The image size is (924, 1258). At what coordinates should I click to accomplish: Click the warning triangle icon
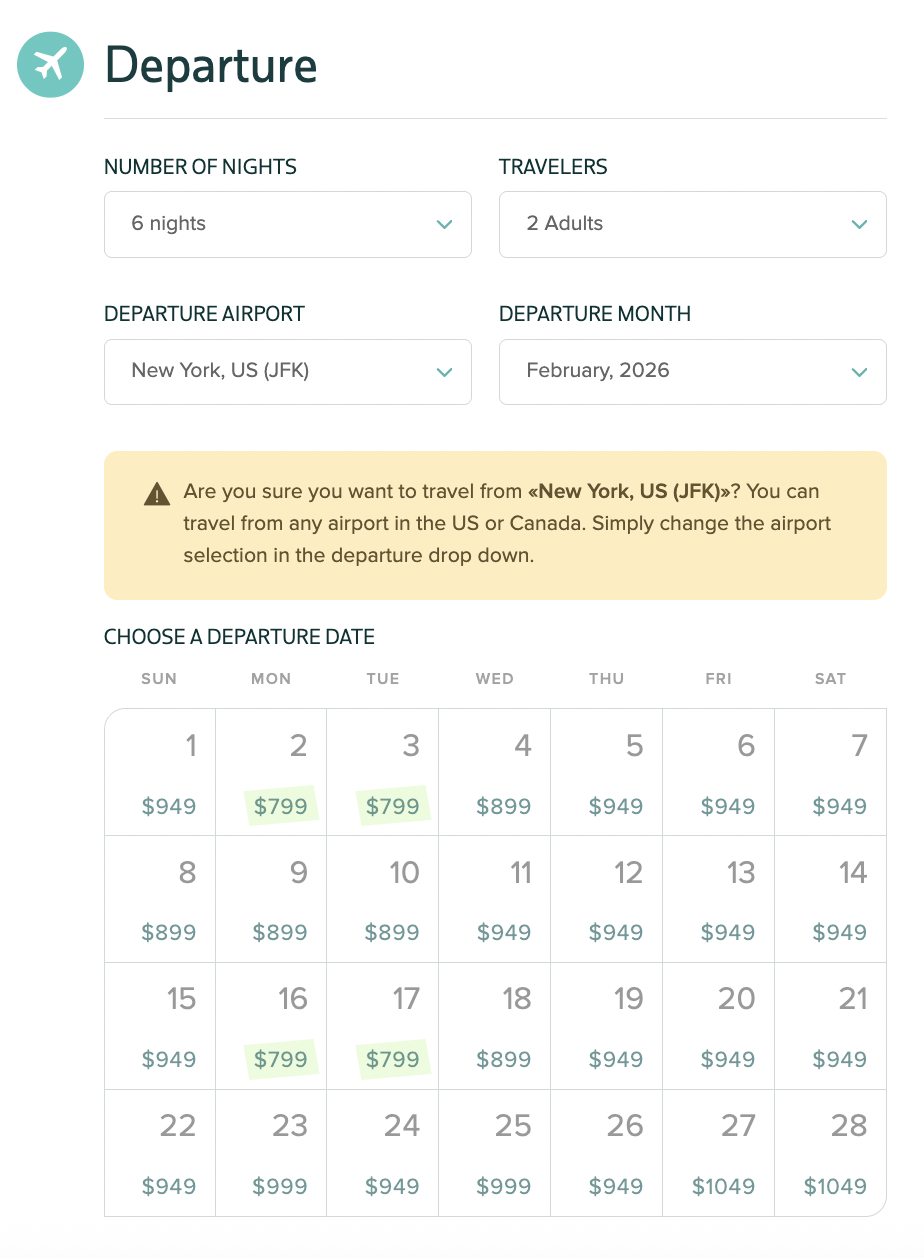[157, 493]
